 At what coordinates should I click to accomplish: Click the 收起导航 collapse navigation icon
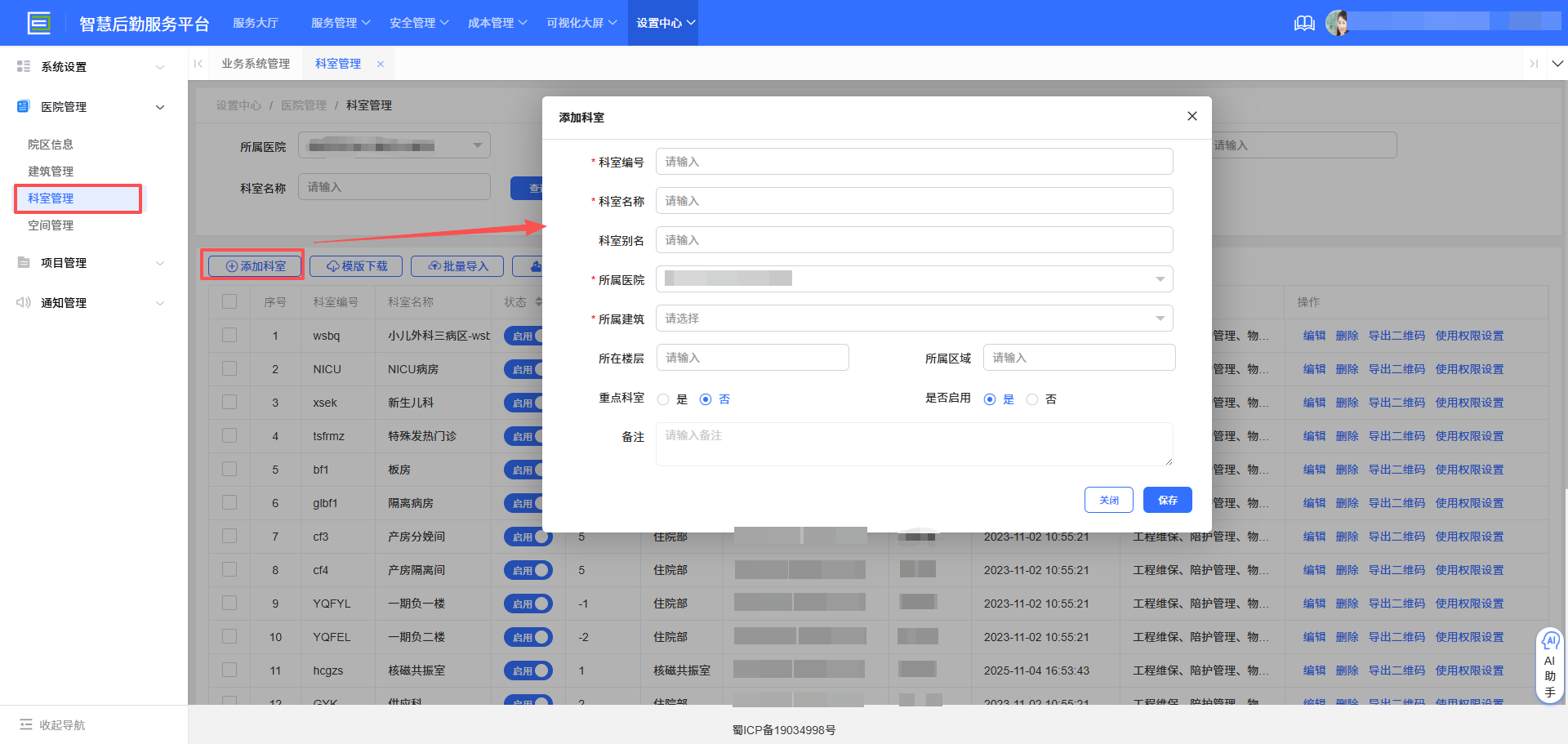(x=26, y=724)
